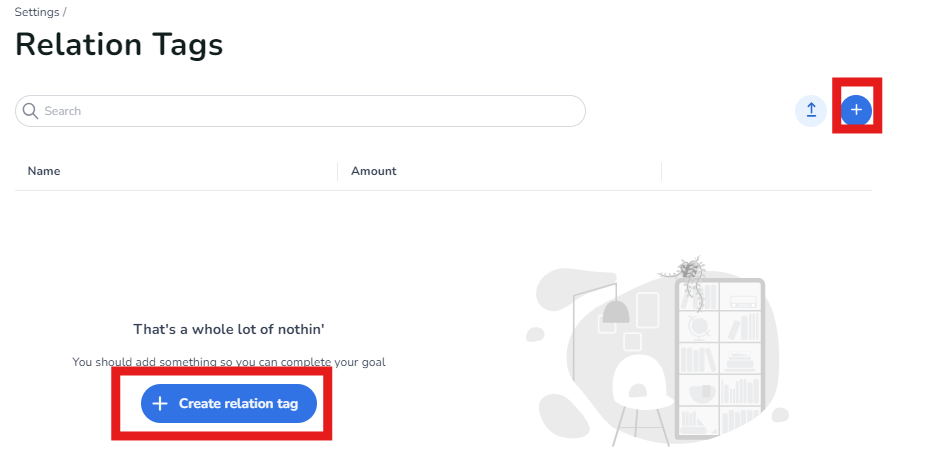Image resolution: width=928 pixels, height=471 pixels.
Task: Sort by the Amount column header
Action: point(374,171)
